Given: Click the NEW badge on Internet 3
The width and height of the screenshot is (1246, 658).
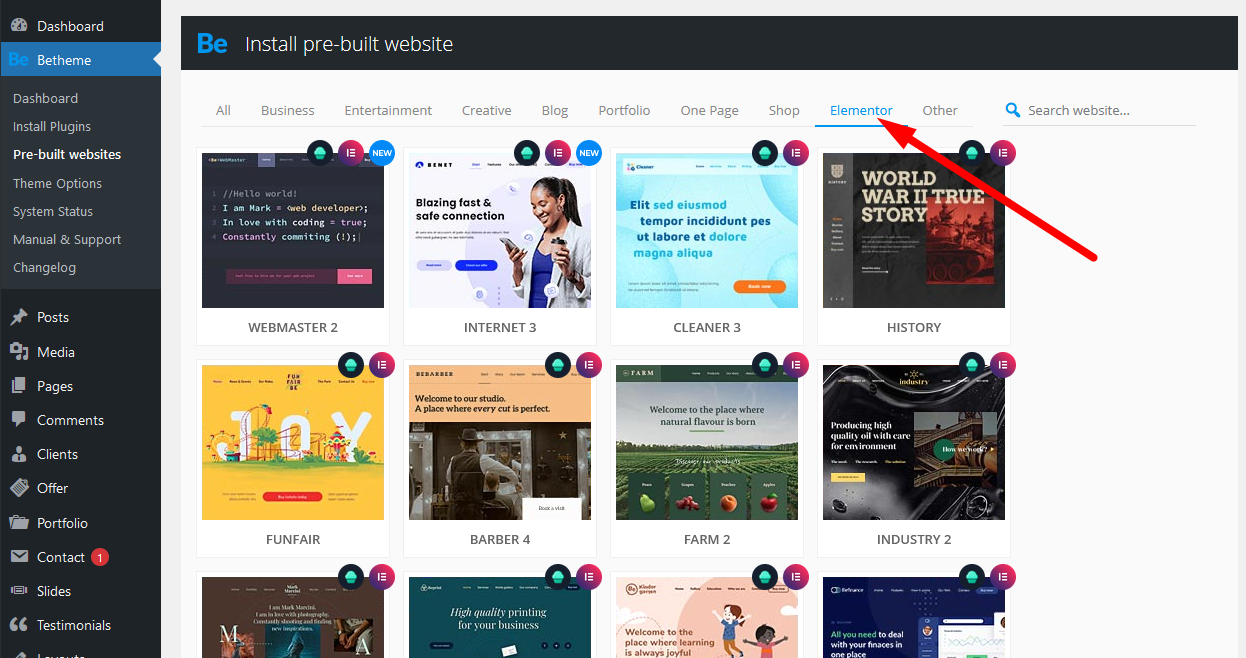Looking at the screenshot, I should 589,153.
